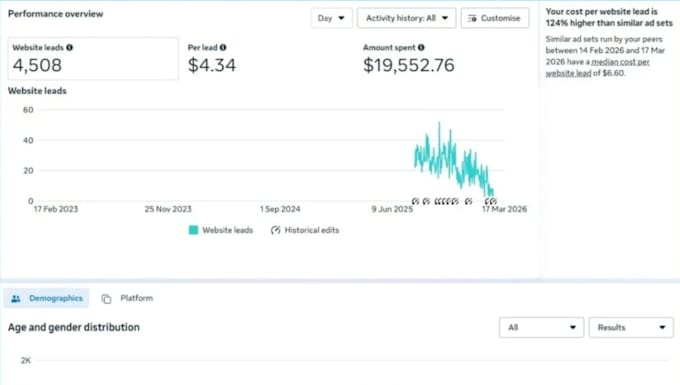Click the Historical edits legend icon
This screenshot has width=680, height=385.
pyautogui.click(x=275, y=230)
